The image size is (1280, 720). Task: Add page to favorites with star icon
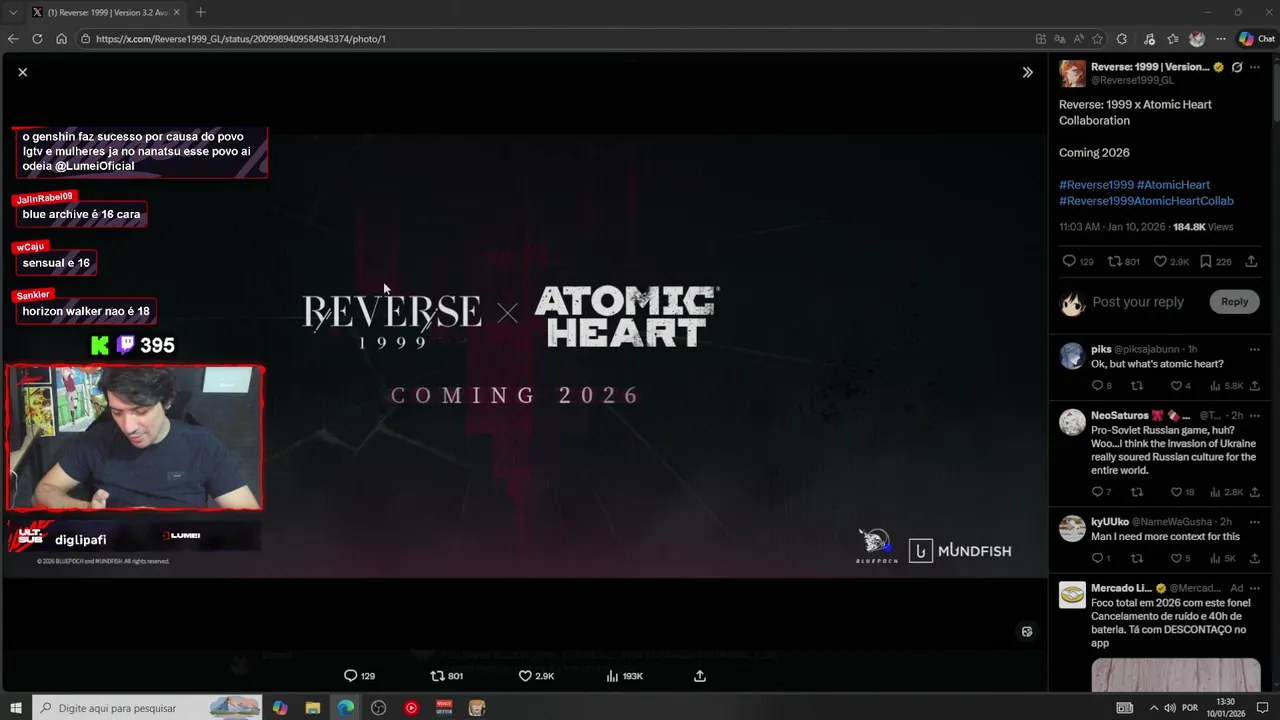click(x=1097, y=39)
